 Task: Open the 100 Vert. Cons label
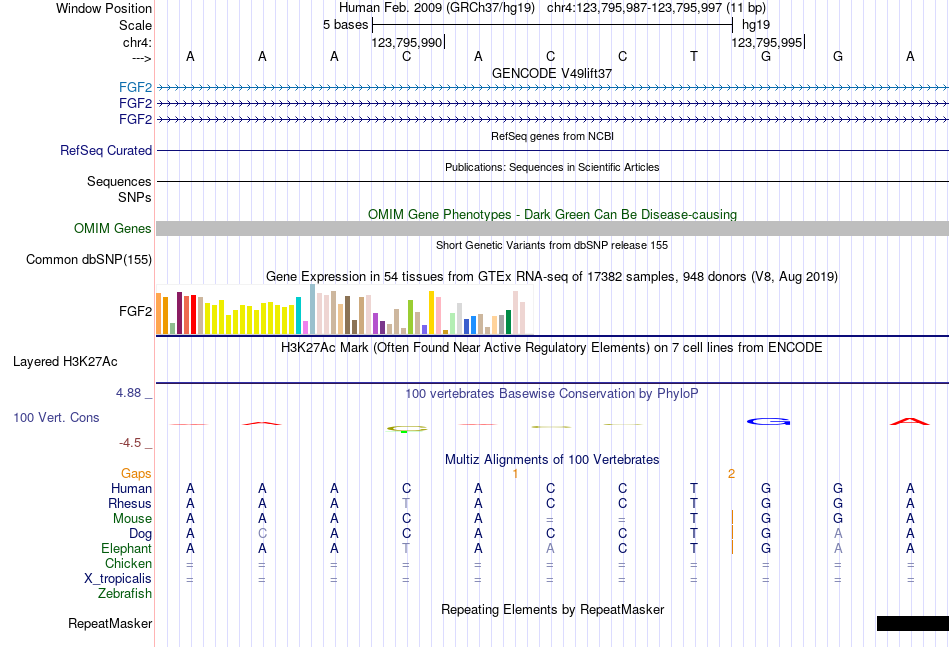coord(56,417)
